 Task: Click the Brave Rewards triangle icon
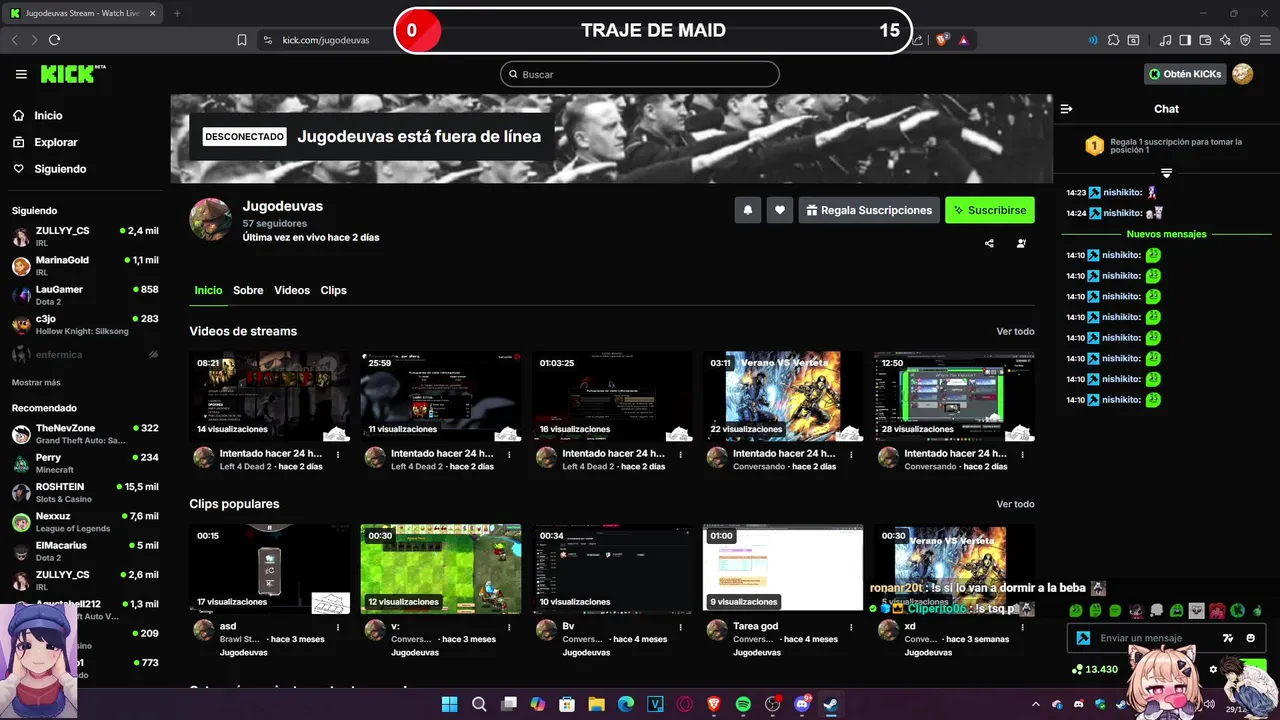pos(964,40)
